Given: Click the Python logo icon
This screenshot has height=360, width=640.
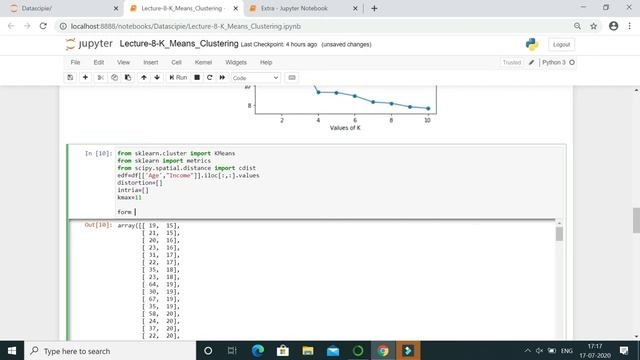Looking at the screenshot, I should (x=532, y=44).
